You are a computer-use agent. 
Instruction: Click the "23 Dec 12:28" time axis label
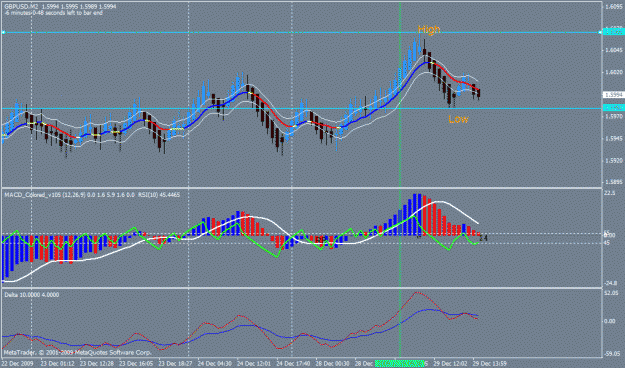(97, 364)
